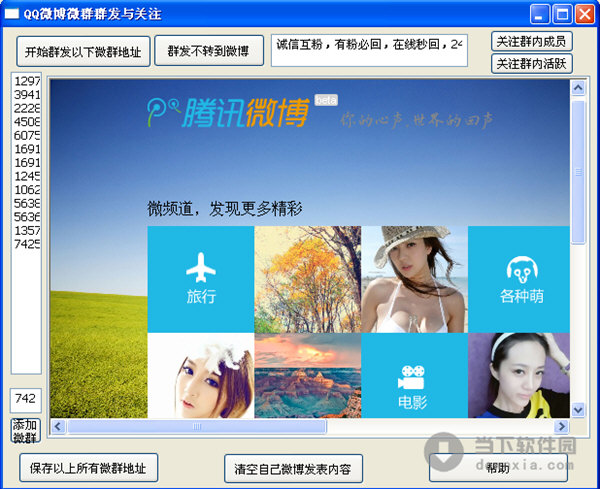Click 清空自己微博发表内容 button
Image resolution: width=600 pixels, height=489 pixels.
(293, 468)
